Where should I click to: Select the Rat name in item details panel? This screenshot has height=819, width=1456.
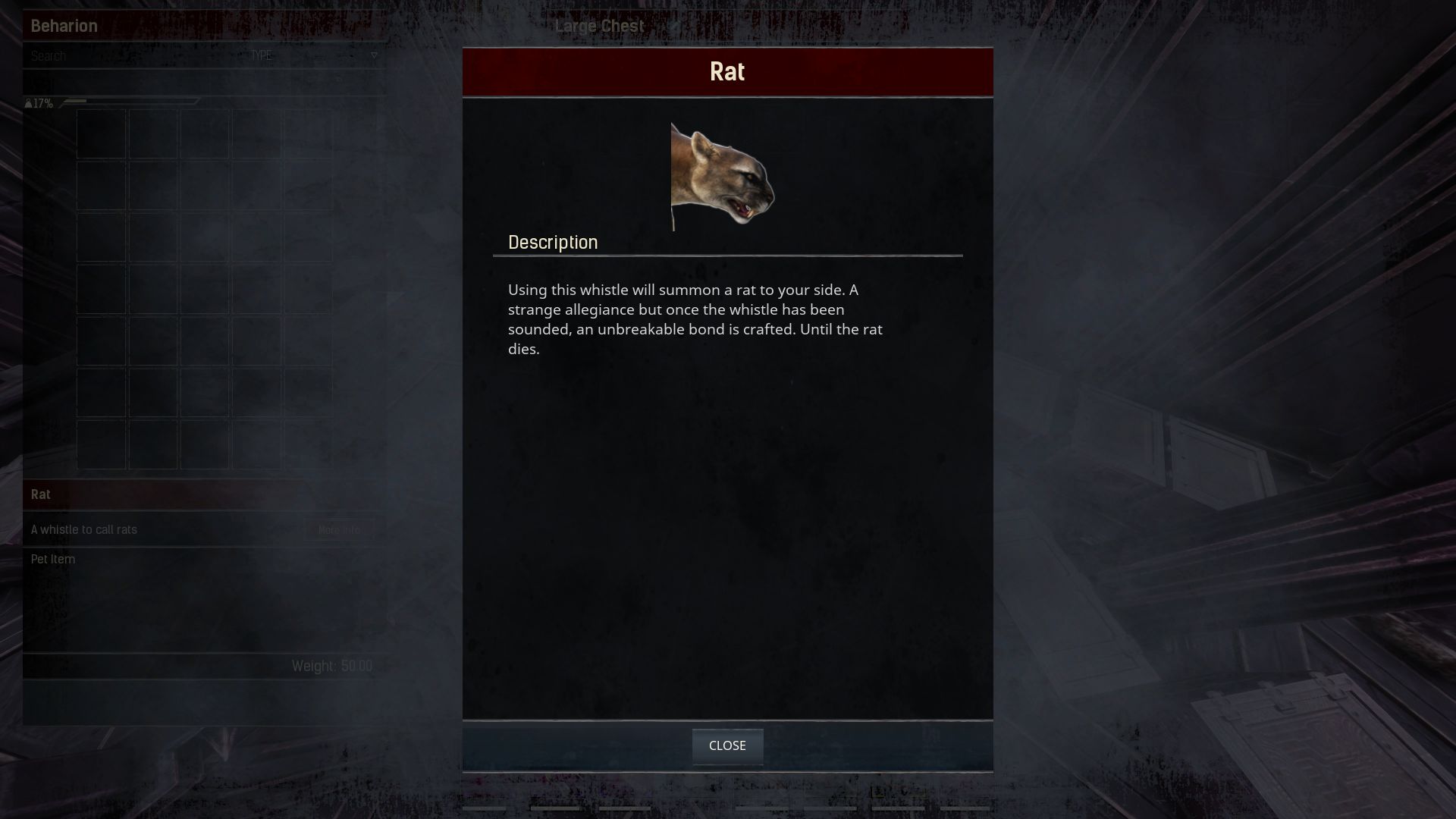click(x=40, y=494)
